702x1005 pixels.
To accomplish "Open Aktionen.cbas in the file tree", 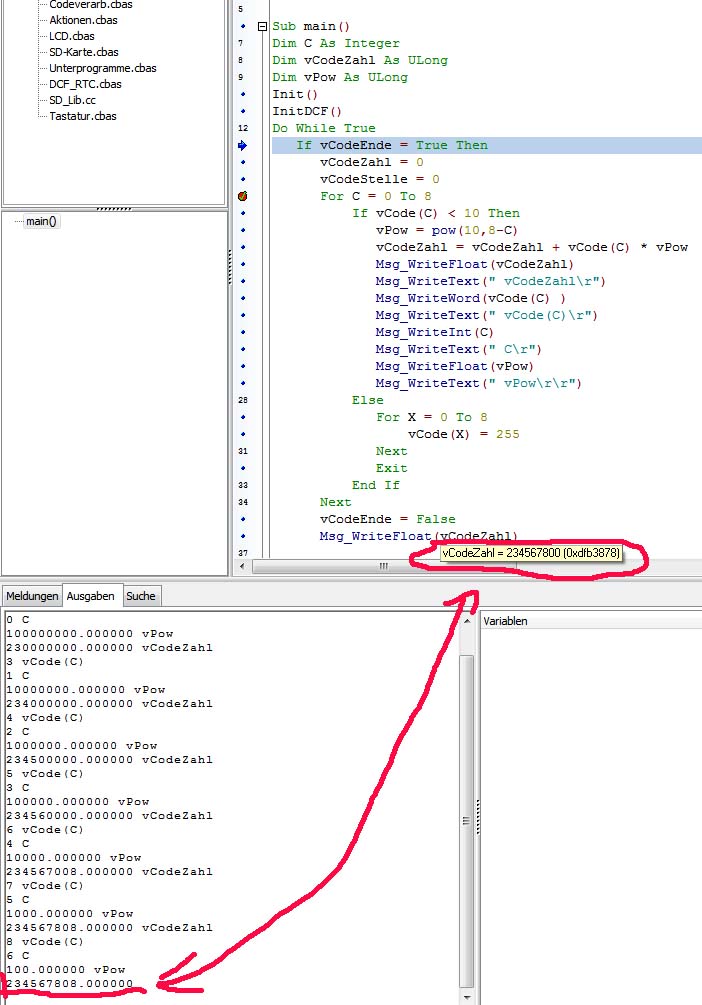I will pyautogui.click(x=80, y=20).
